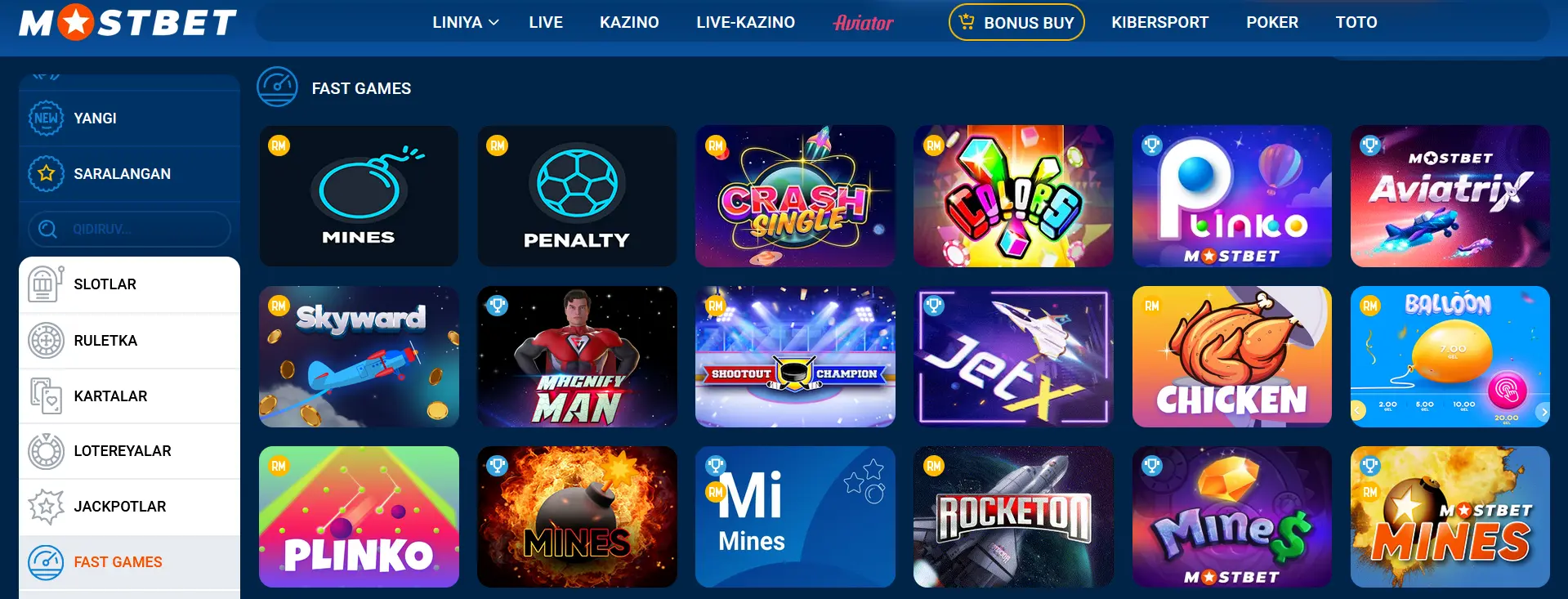Screen dimensions: 1568x599
Task: Click the QIDIRUV search input field
Action: point(129,229)
